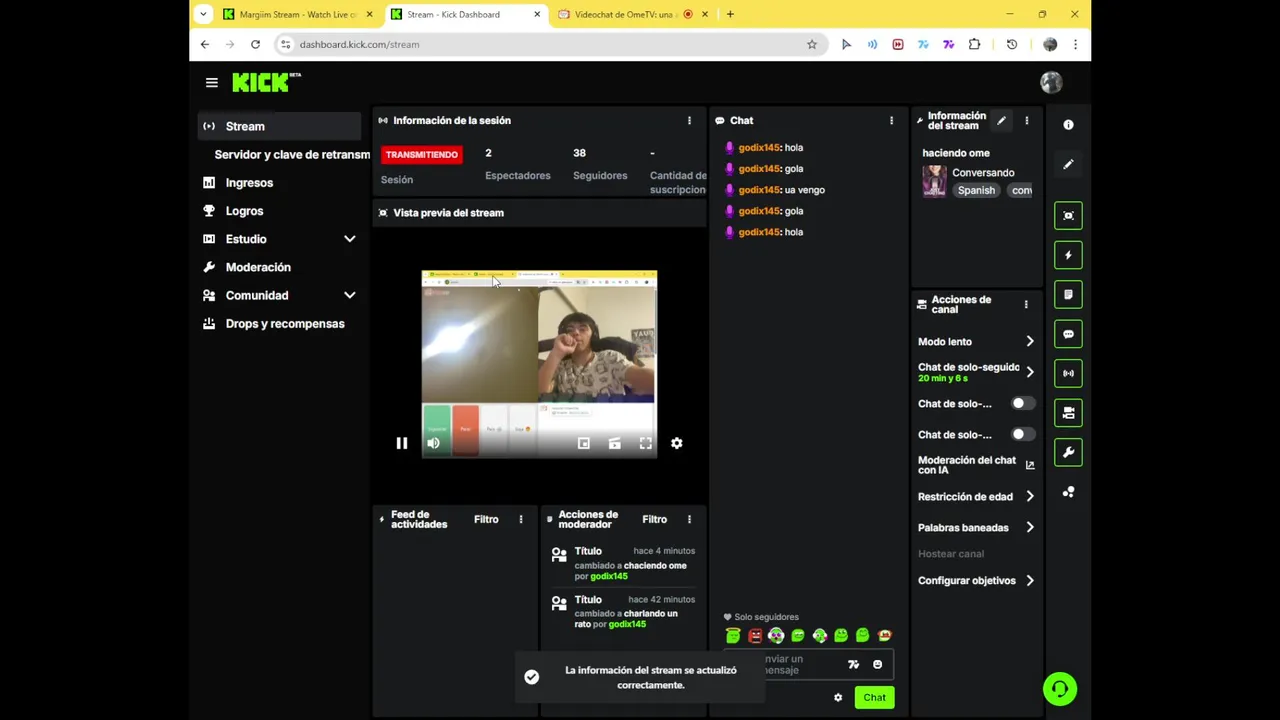The height and width of the screenshot is (720, 1280).
Task: Open chat settings gear near Chat button
Action: (x=838, y=698)
